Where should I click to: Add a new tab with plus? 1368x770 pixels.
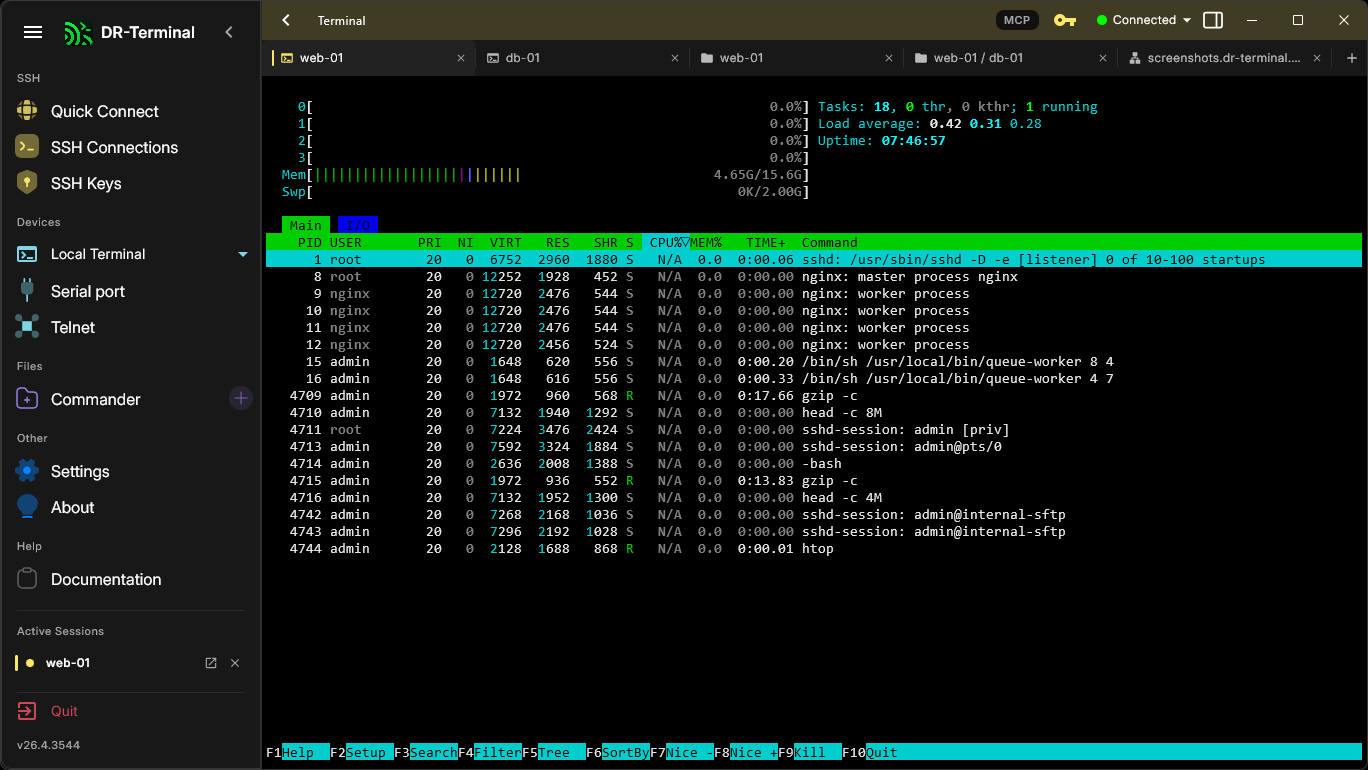[x=1350, y=58]
